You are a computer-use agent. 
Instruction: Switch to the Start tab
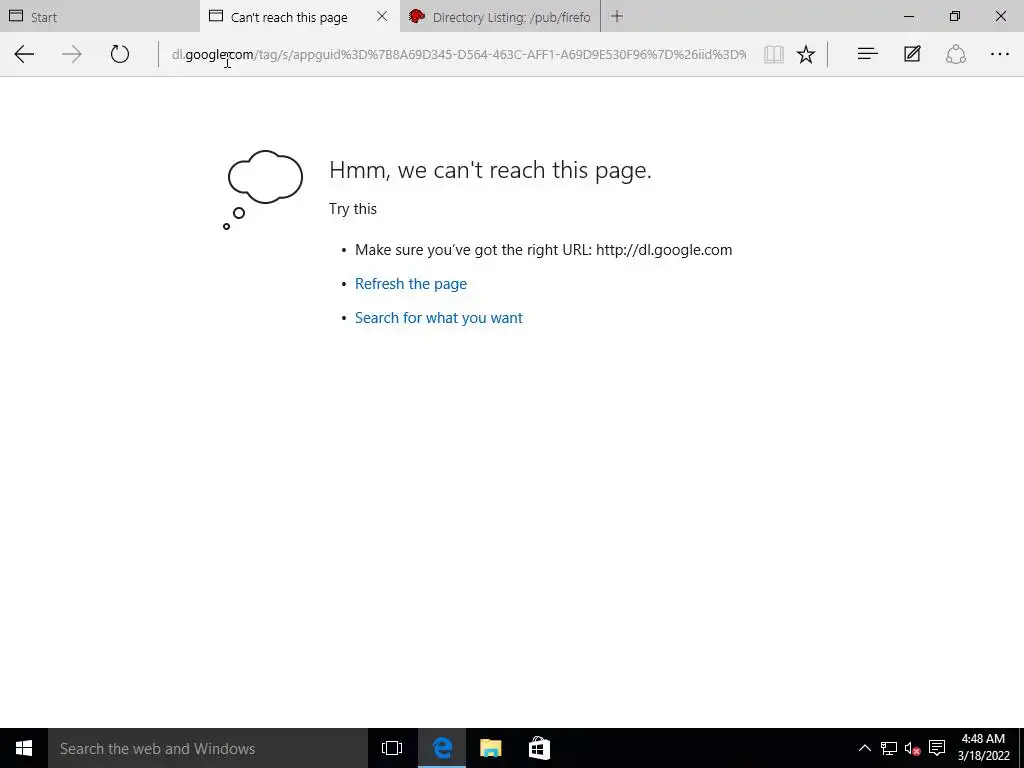coord(100,16)
